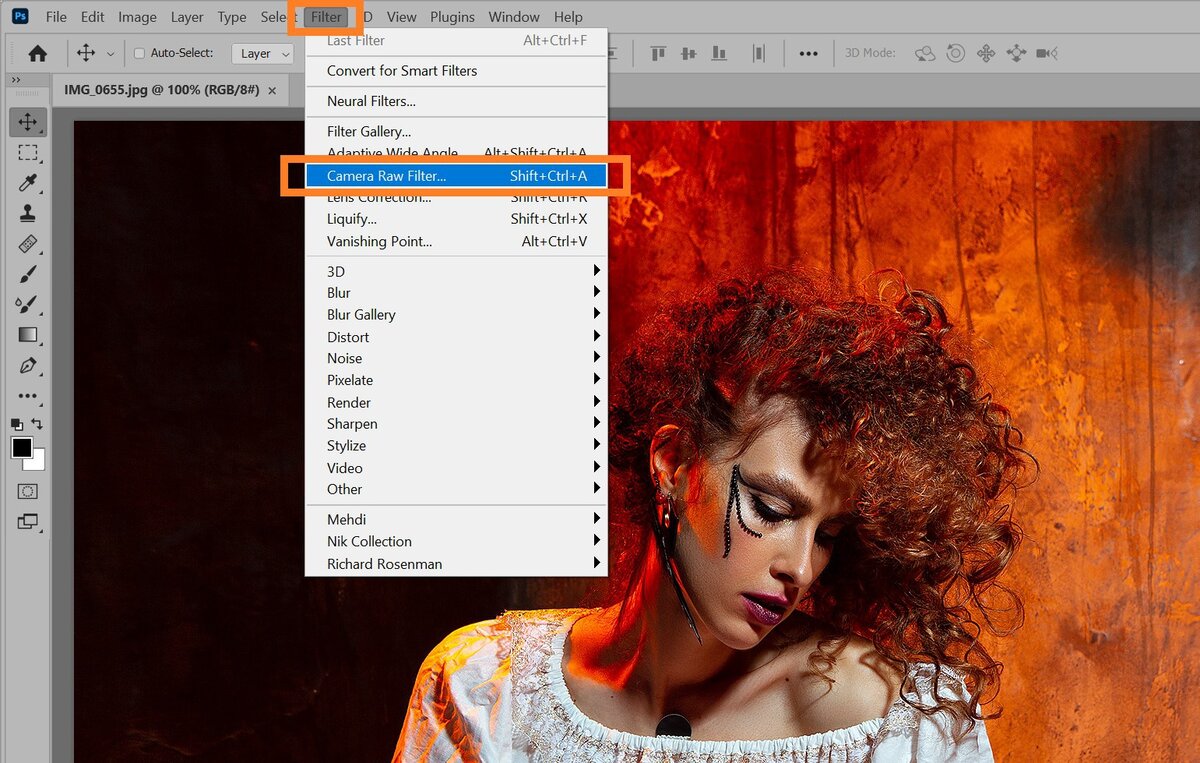
Task: Open the Richard Rosenman submenu
Action: point(456,564)
